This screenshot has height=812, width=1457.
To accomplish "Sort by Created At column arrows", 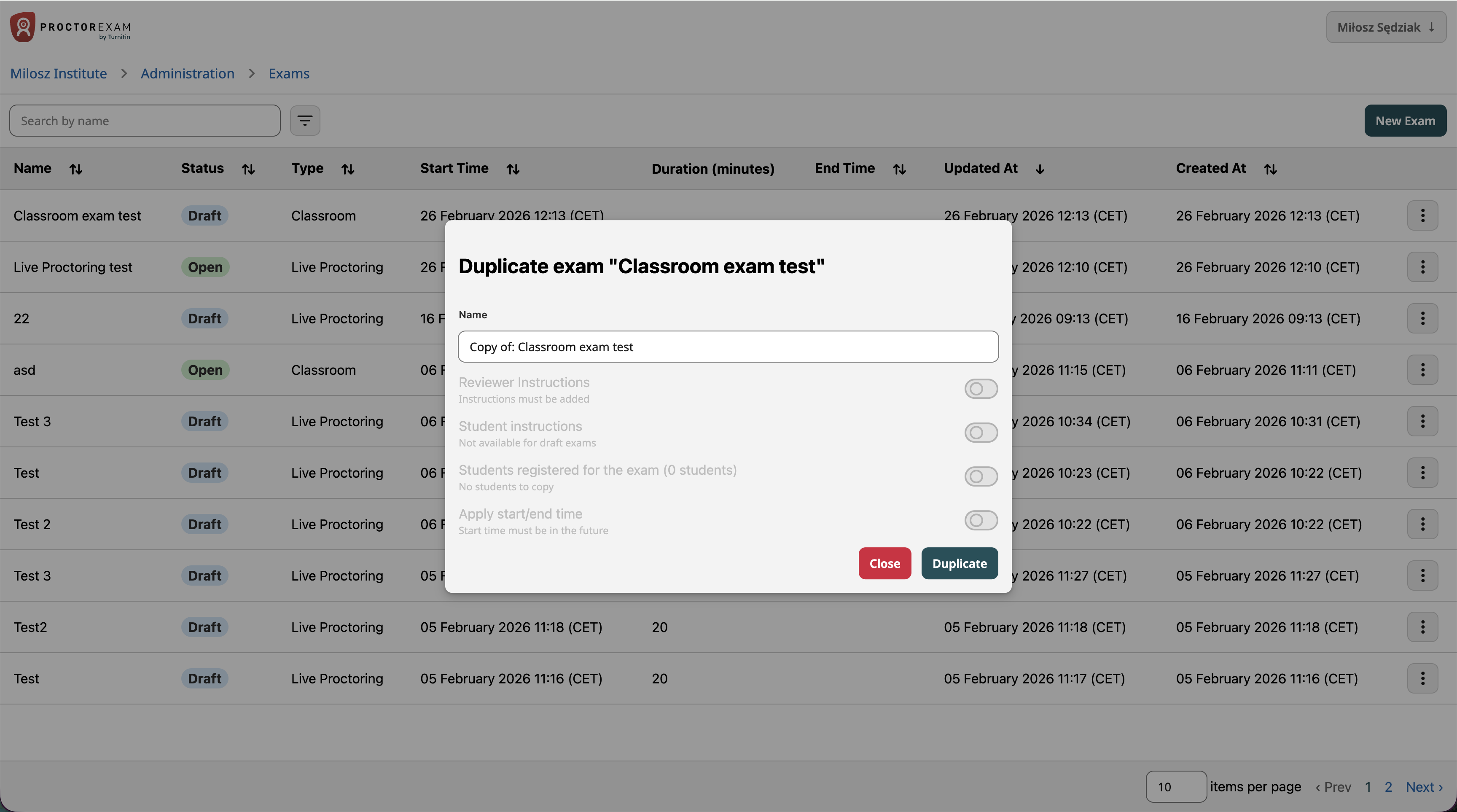I will [1270, 169].
